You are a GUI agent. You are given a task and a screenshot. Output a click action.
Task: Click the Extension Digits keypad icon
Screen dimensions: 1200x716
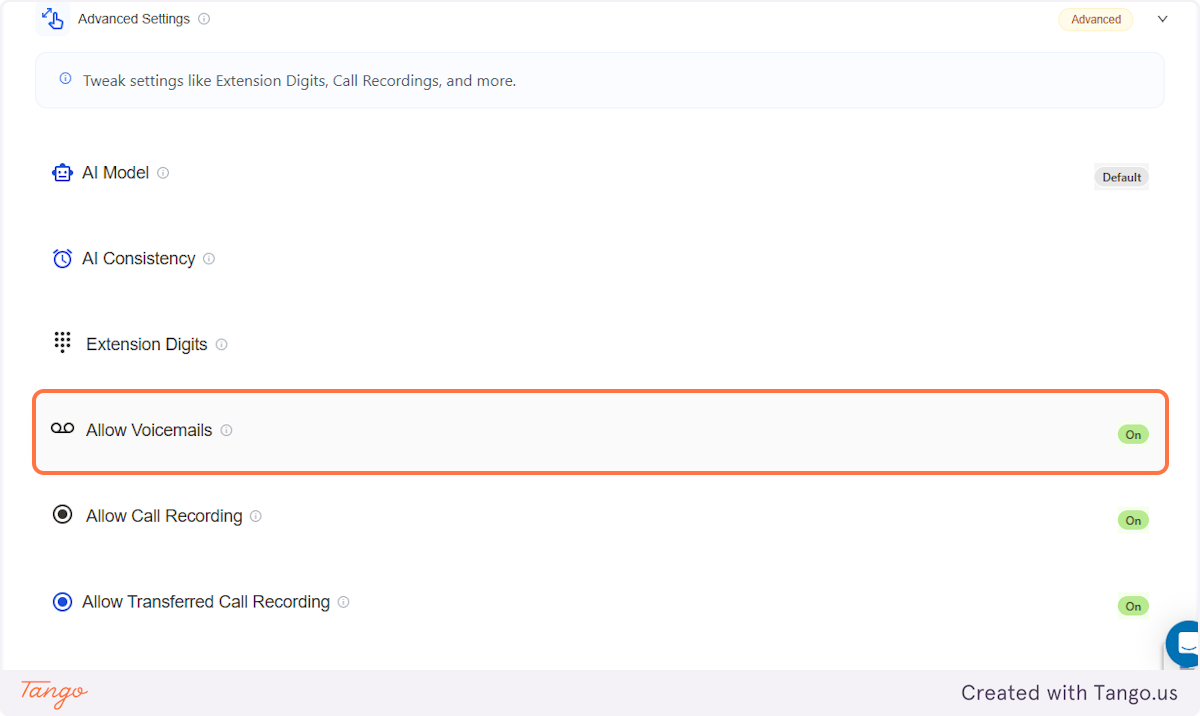62,343
